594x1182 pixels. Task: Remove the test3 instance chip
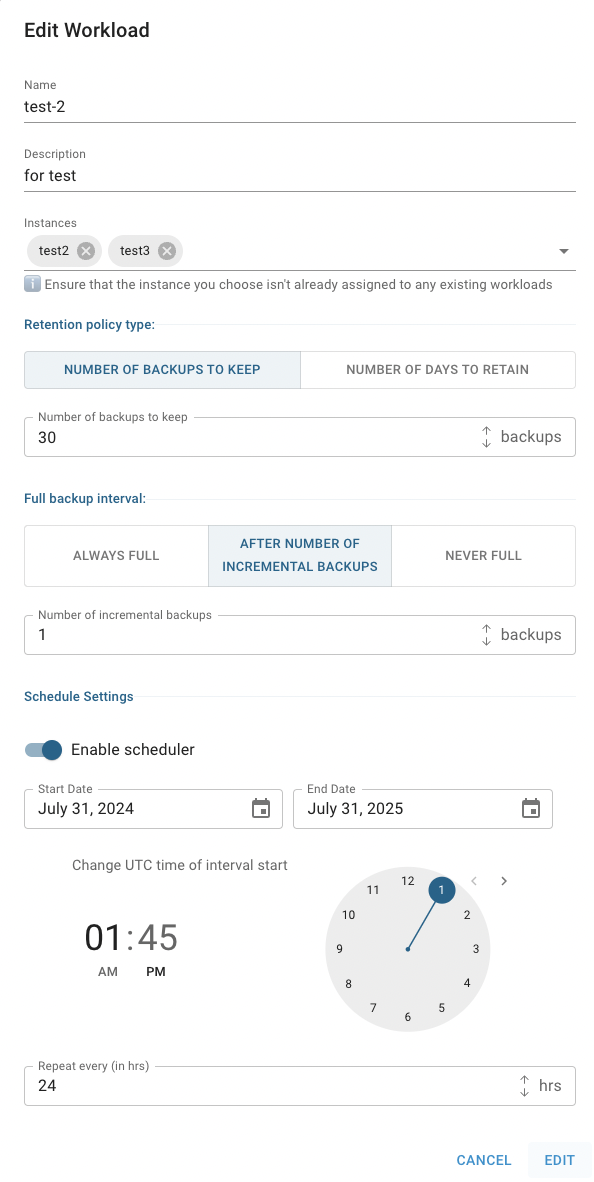(x=167, y=251)
